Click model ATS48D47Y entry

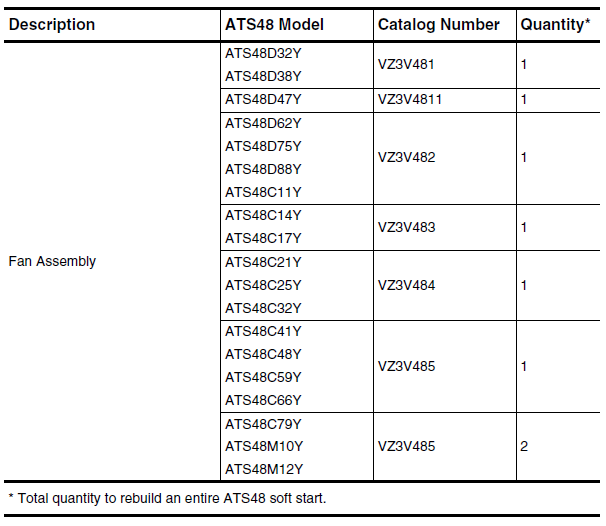[263, 100]
